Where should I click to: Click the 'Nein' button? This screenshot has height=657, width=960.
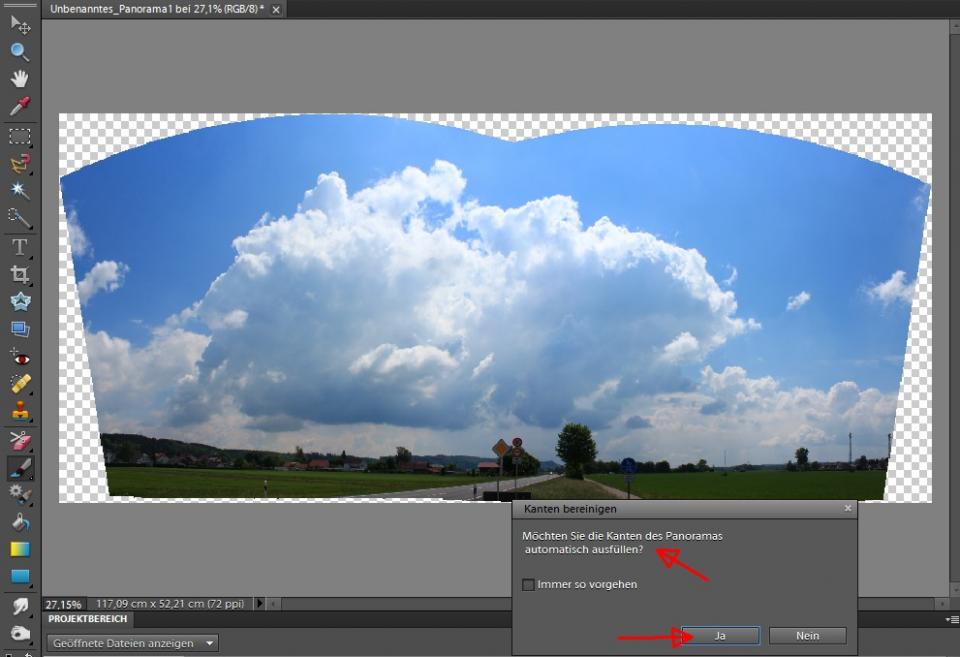807,636
